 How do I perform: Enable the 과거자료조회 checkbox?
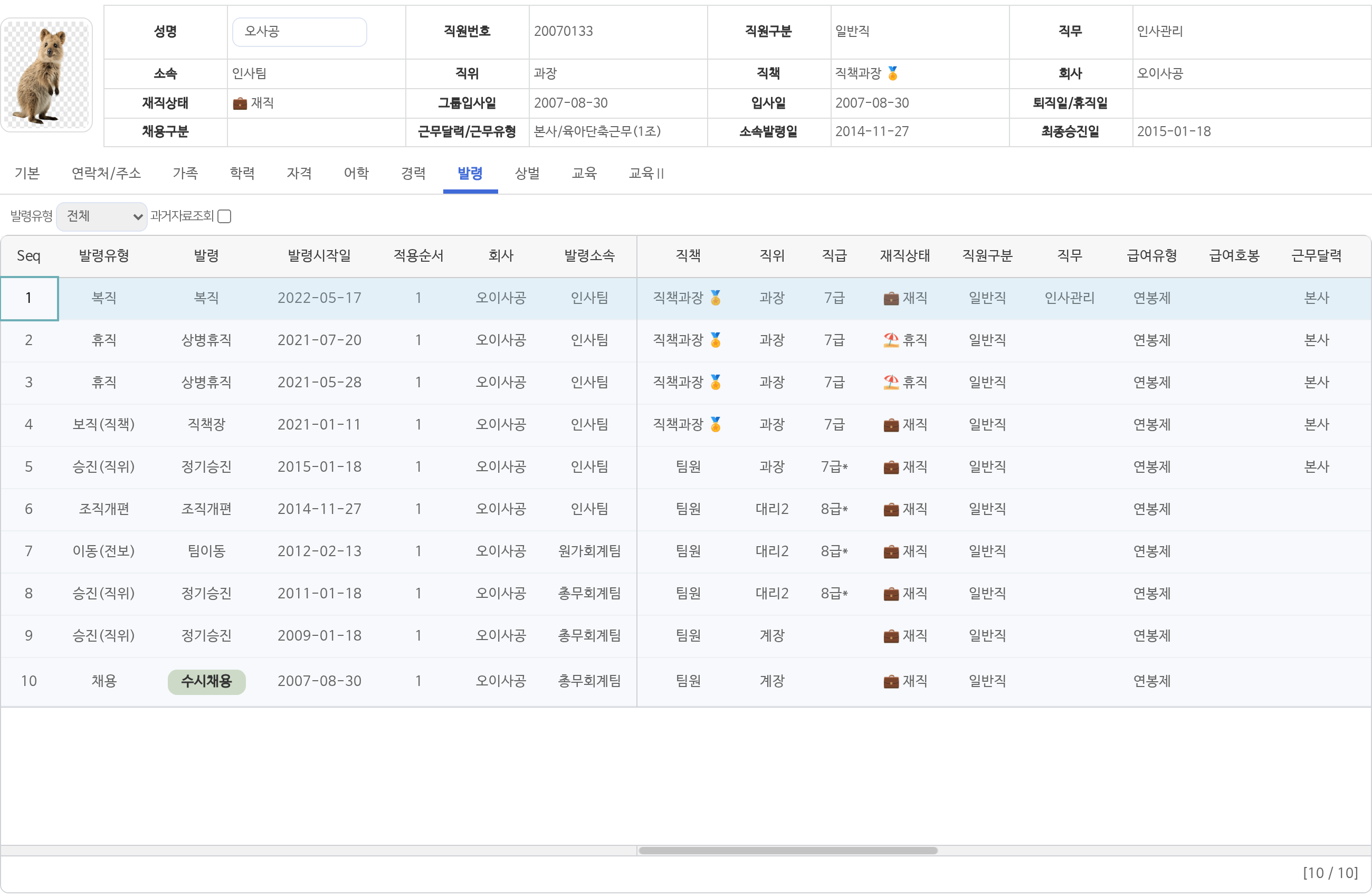pos(224,216)
